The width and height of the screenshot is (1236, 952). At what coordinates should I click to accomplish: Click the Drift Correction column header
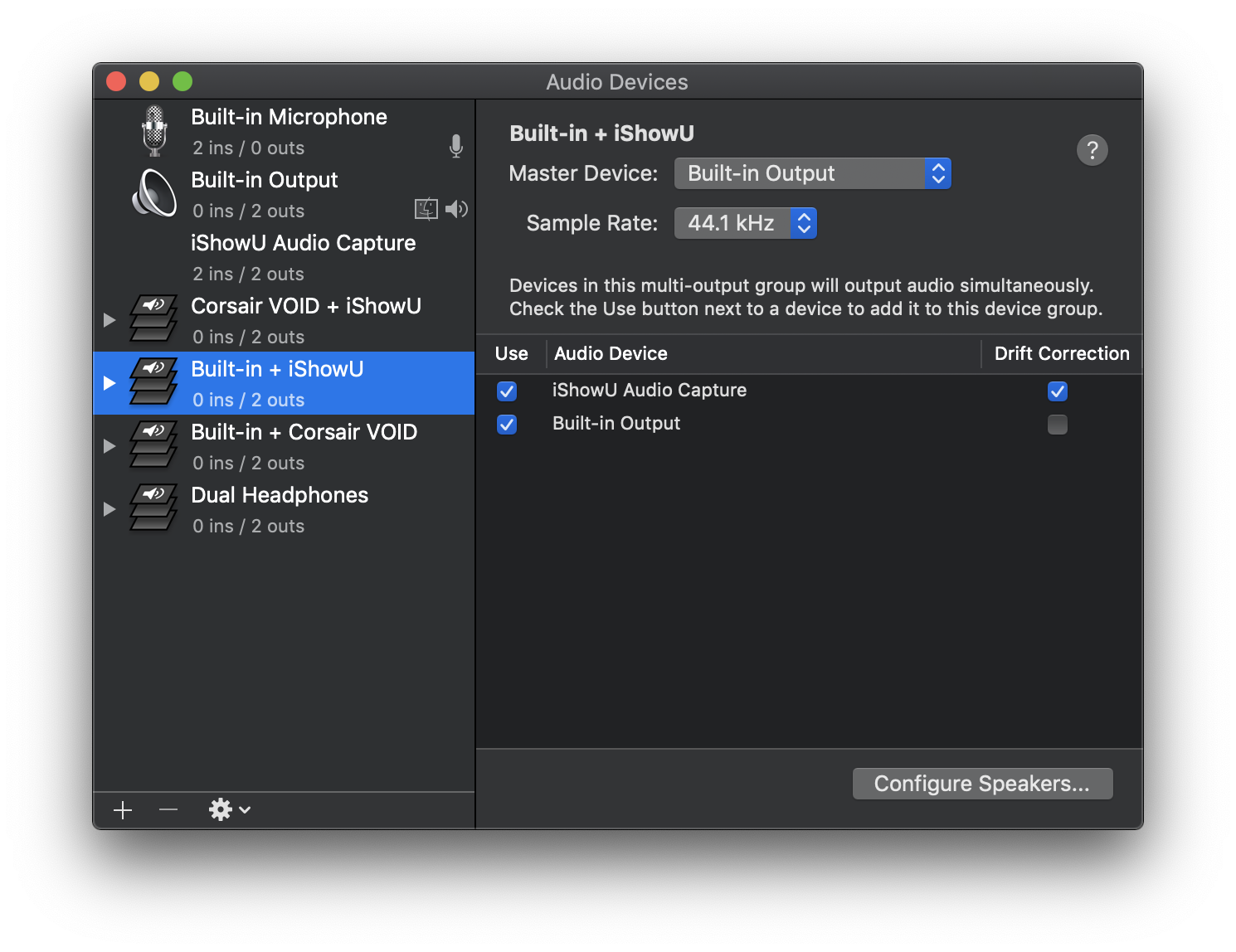(x=1062, y=354)
